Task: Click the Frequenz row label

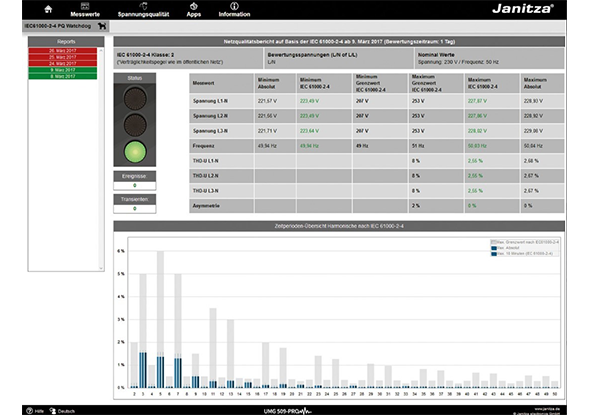Action: coord(203,146)
